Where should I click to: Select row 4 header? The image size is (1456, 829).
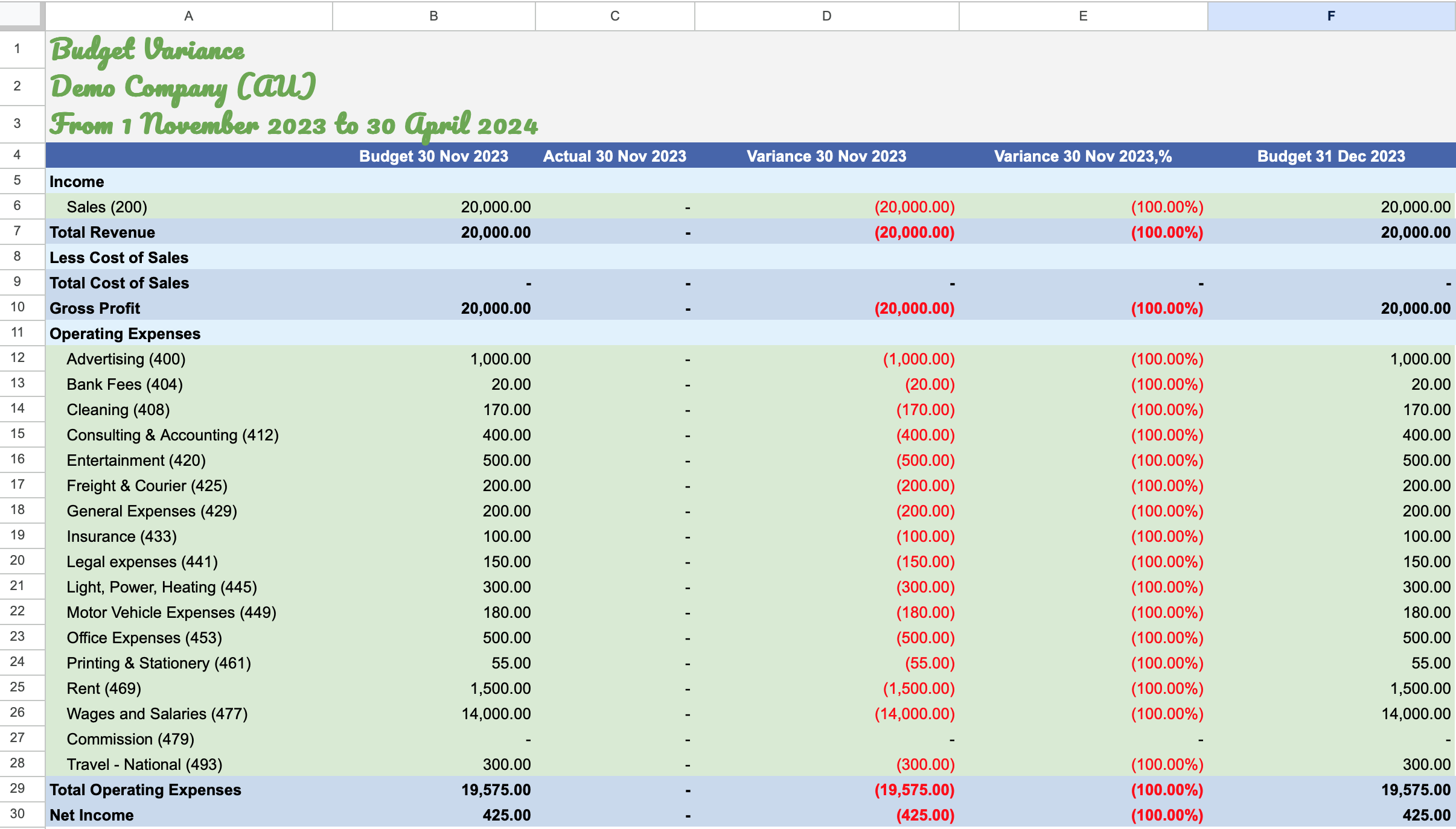[x=18, y=155]
